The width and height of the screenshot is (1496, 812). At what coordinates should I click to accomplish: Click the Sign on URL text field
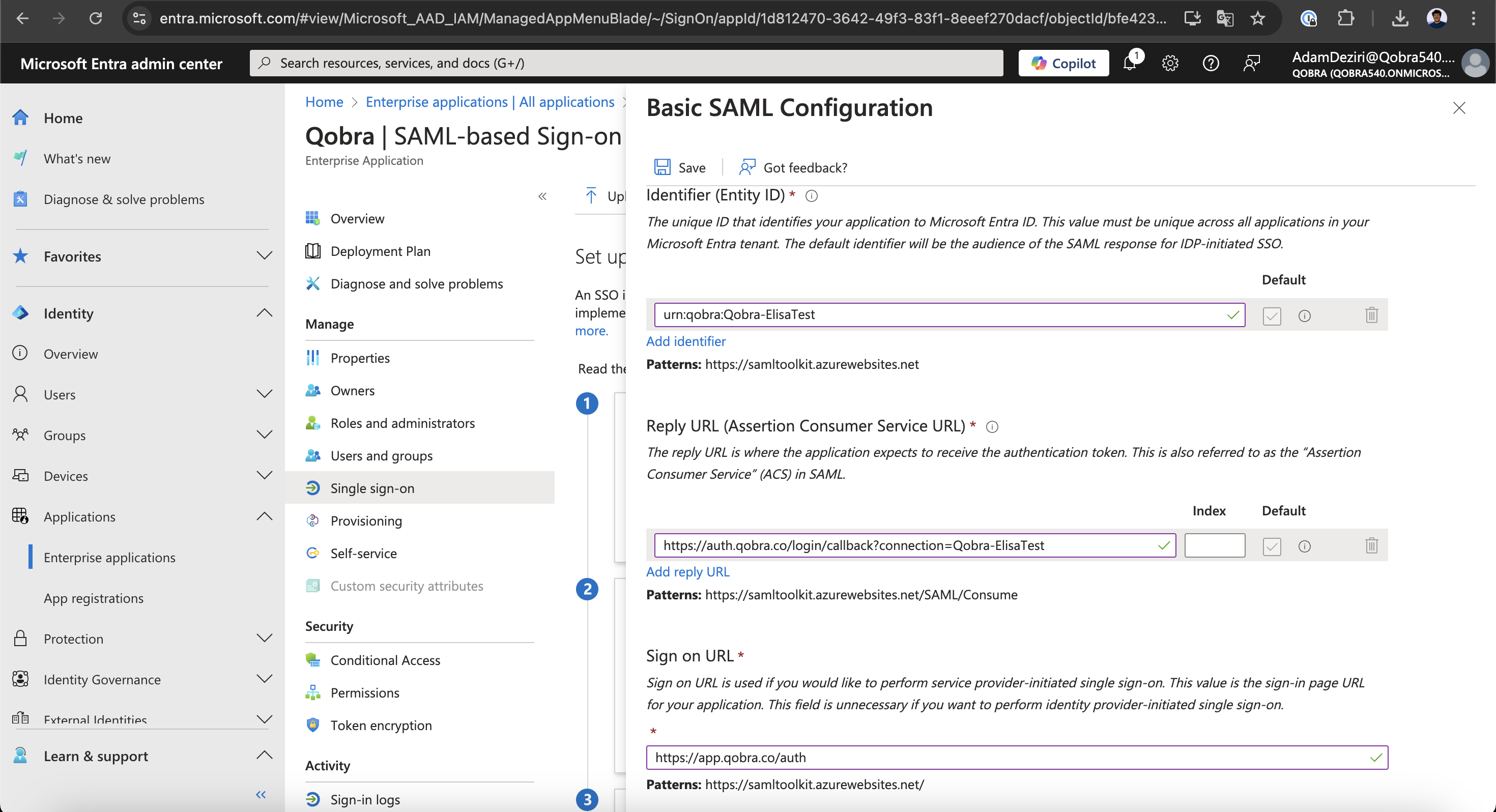1011,758
